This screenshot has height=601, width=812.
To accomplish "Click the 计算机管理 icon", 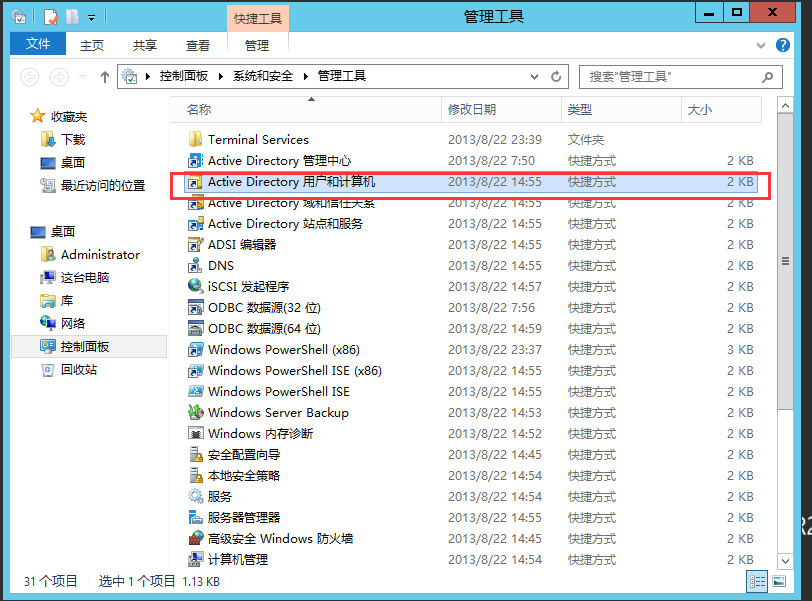I will point(195,560).
